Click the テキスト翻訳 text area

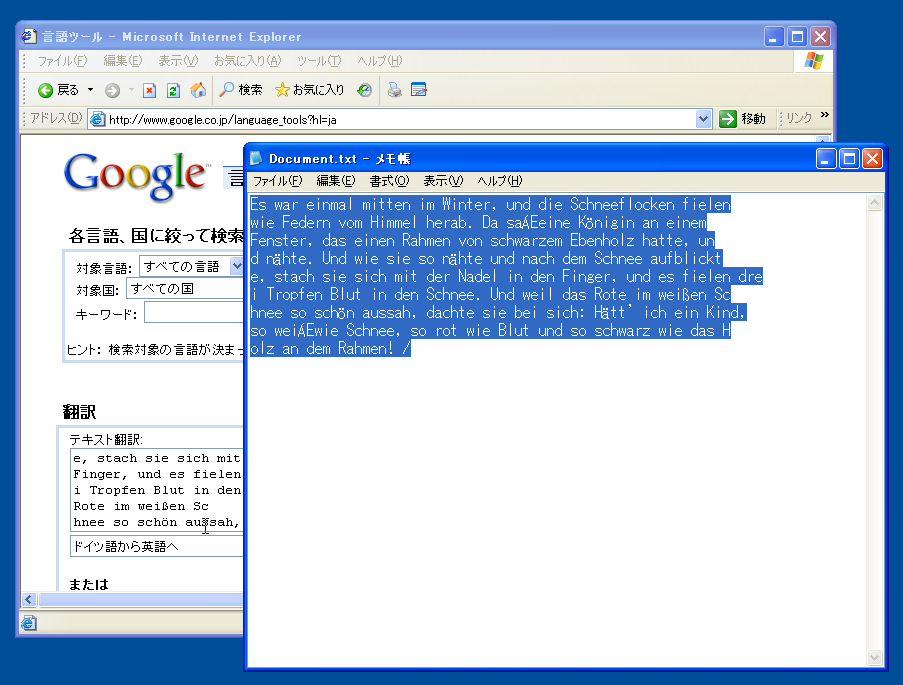[157, 490]
